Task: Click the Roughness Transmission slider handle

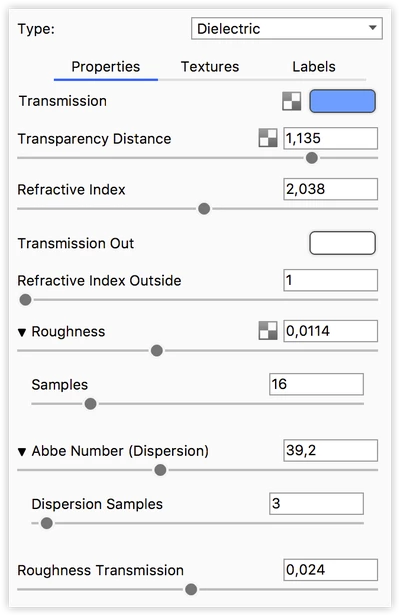Action: pos(191,589)
